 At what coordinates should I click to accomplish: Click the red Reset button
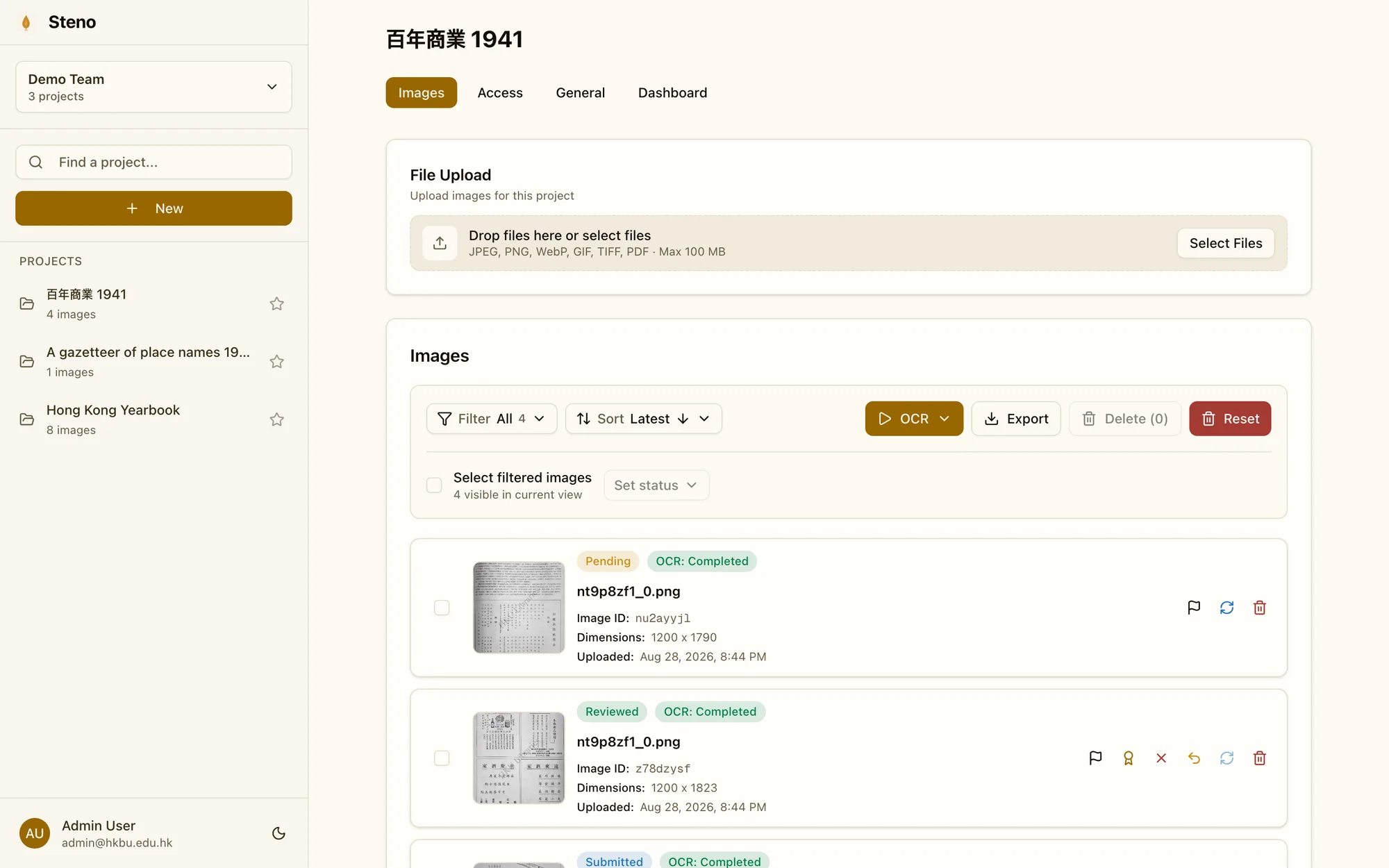coord(1230,419)
